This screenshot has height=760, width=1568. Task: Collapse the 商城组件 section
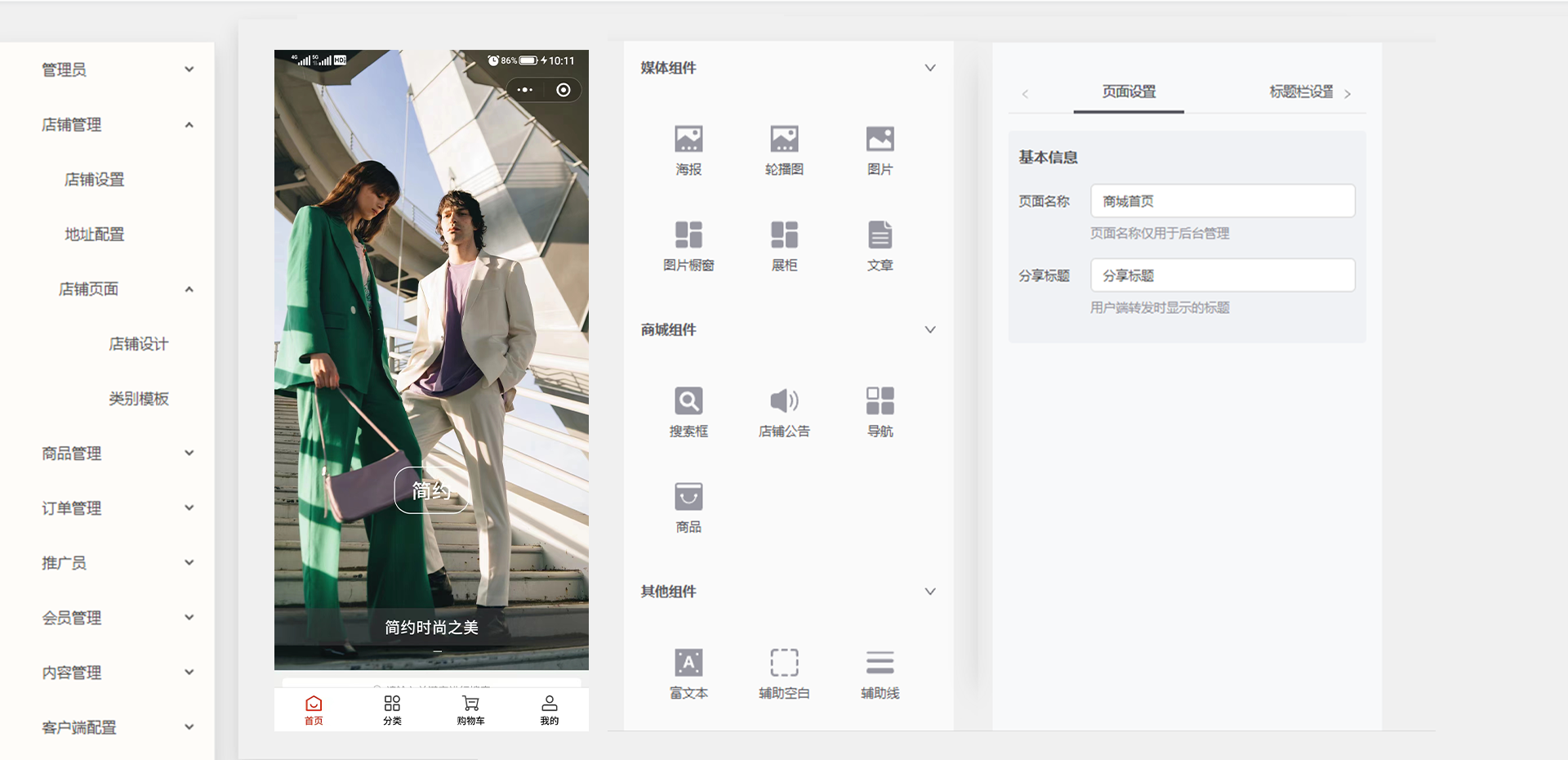tap(929, 329)
